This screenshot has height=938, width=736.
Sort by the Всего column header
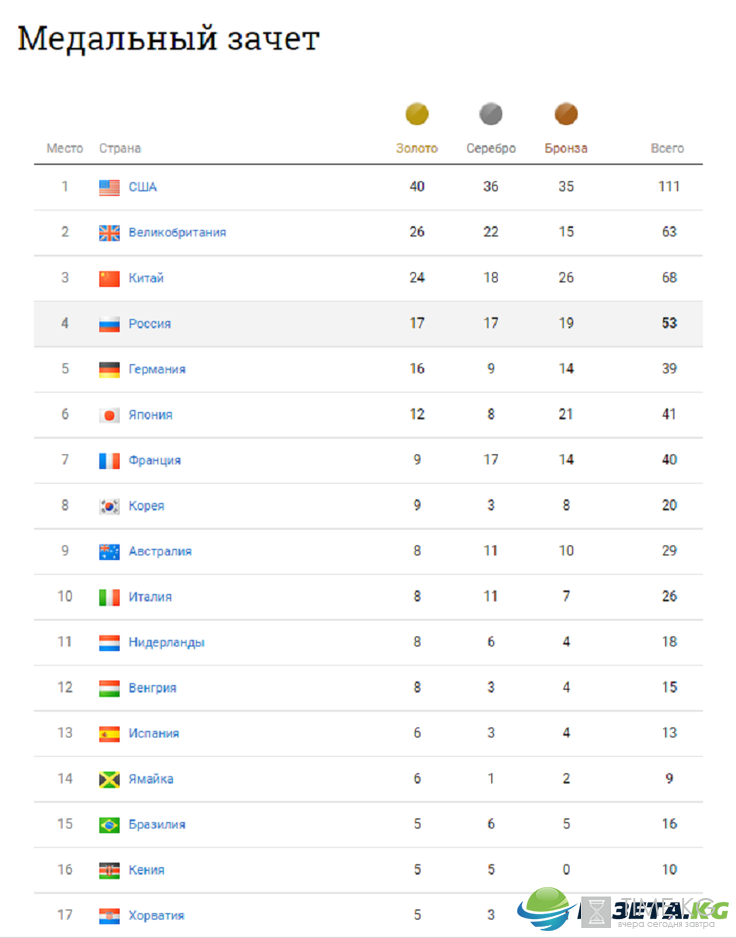click(667, 148)
